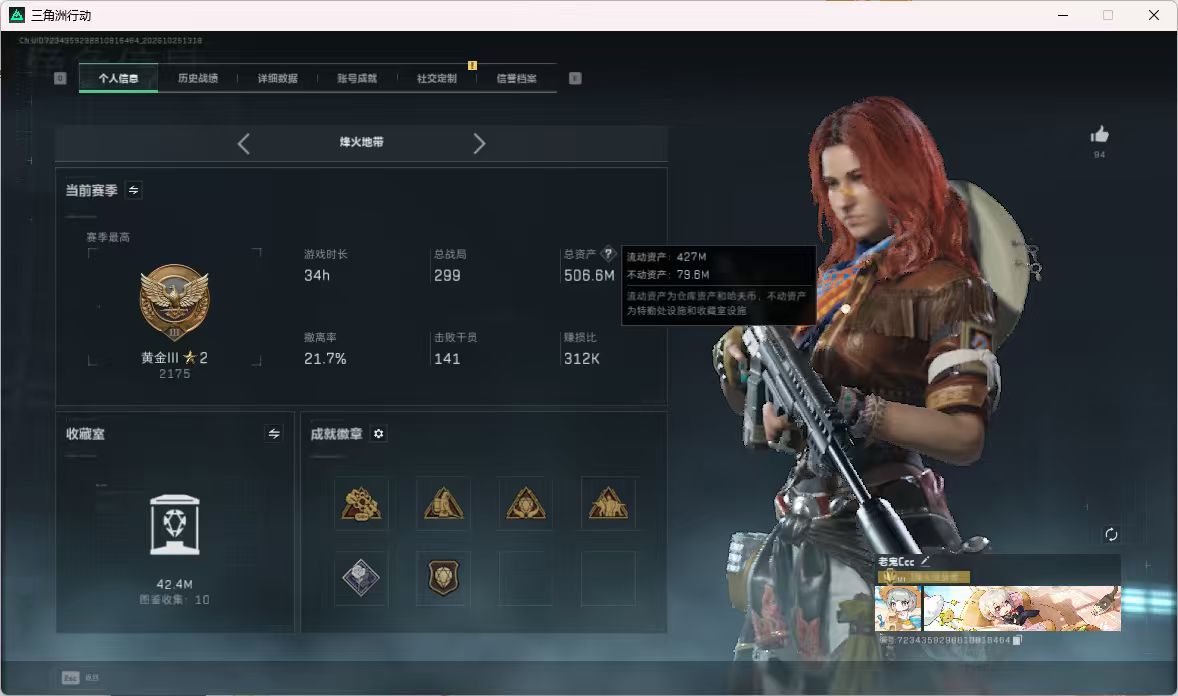
Task: Click the 烽火地带 mode title
Action: point(361,142)
